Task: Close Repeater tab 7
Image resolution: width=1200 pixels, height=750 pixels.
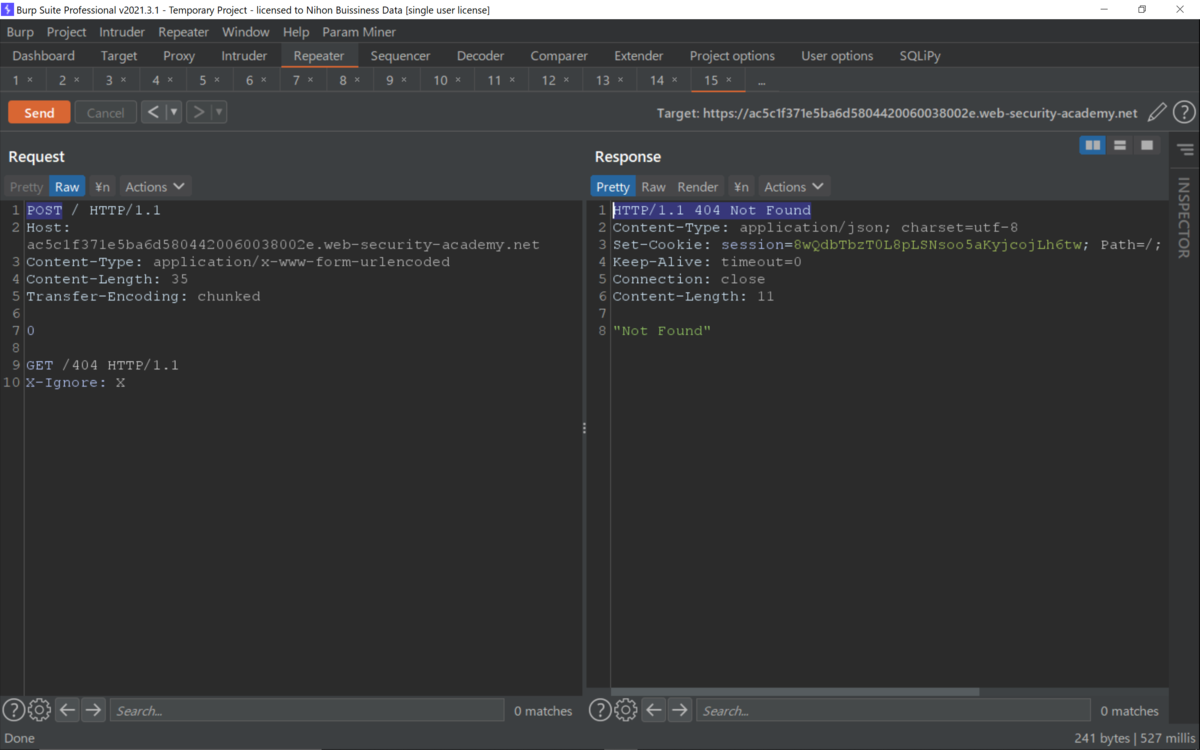Action: [x=311, y=80]
